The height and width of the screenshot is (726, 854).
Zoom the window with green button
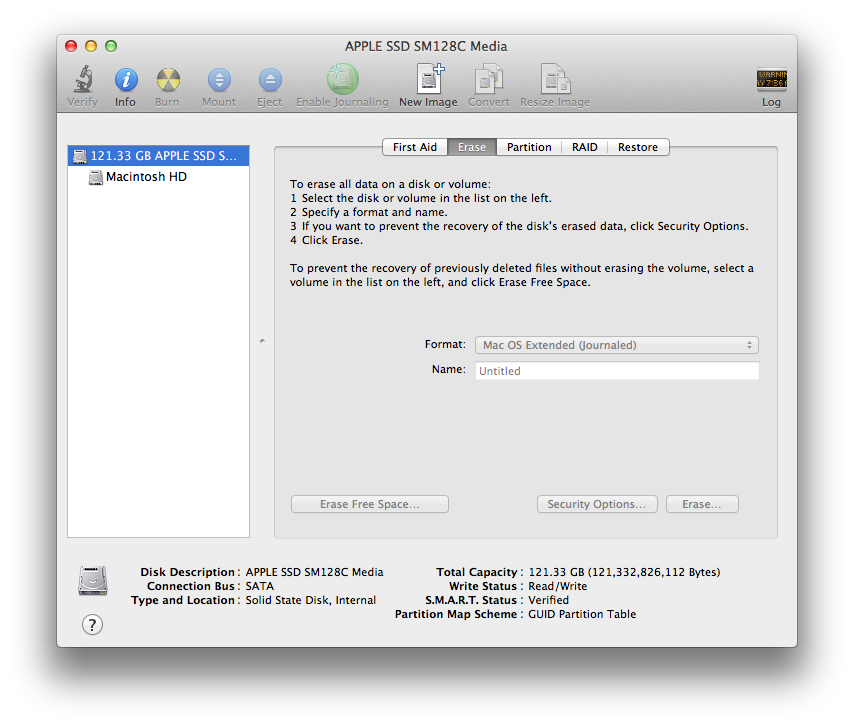[x=111, y=46]
